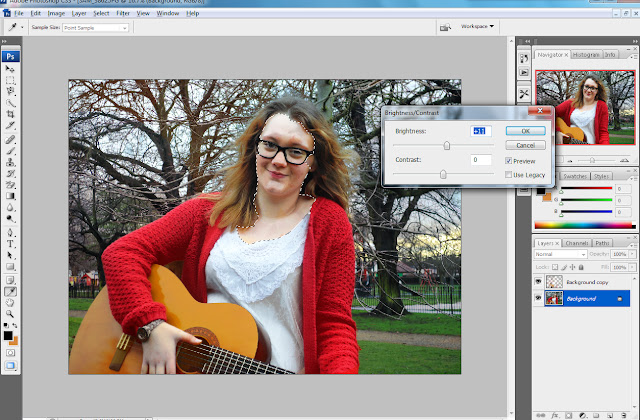Screen dimensions: 640x420
Task: Click the Brightness slider handle
Action: (447, 145)
